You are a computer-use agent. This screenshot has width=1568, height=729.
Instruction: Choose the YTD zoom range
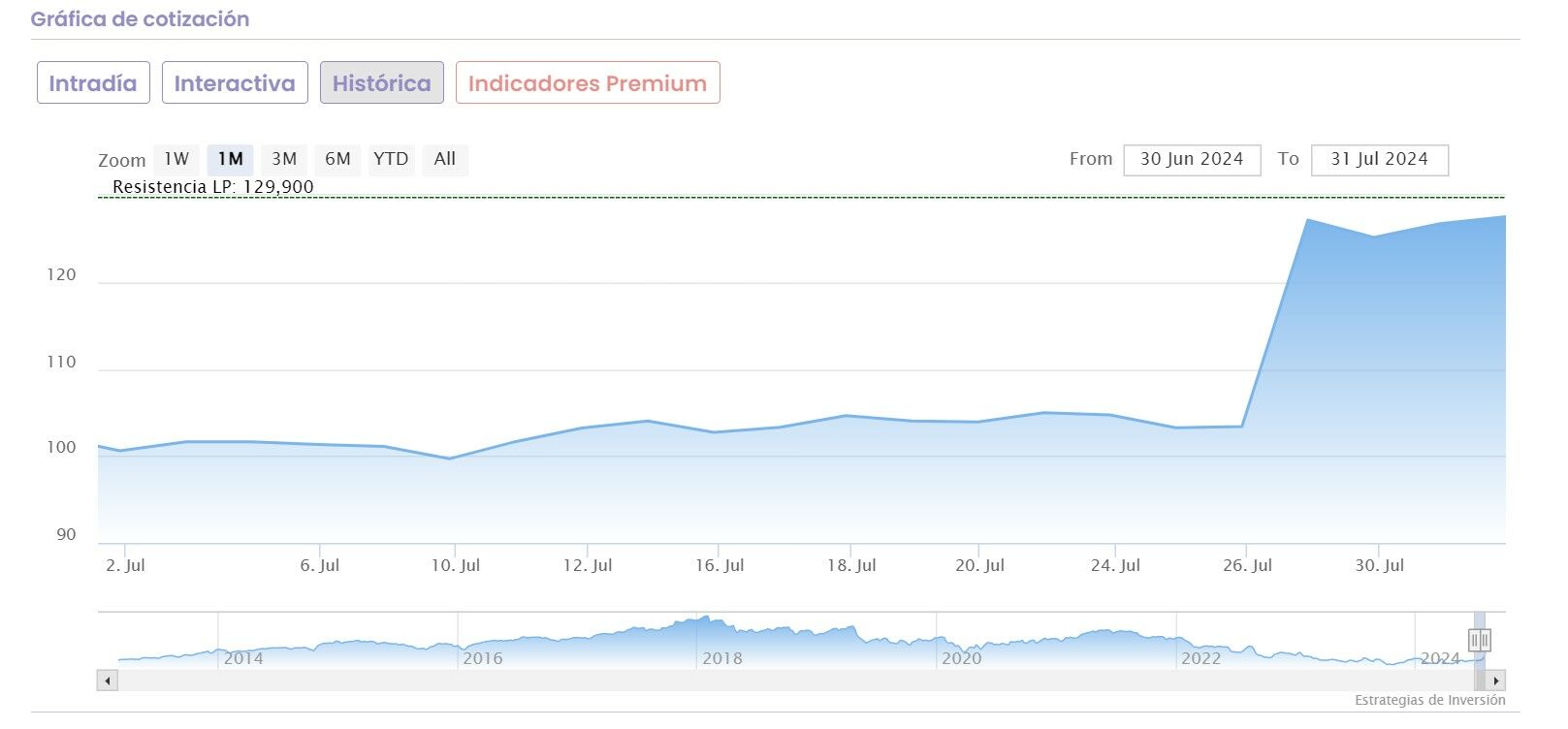(391, 159)
